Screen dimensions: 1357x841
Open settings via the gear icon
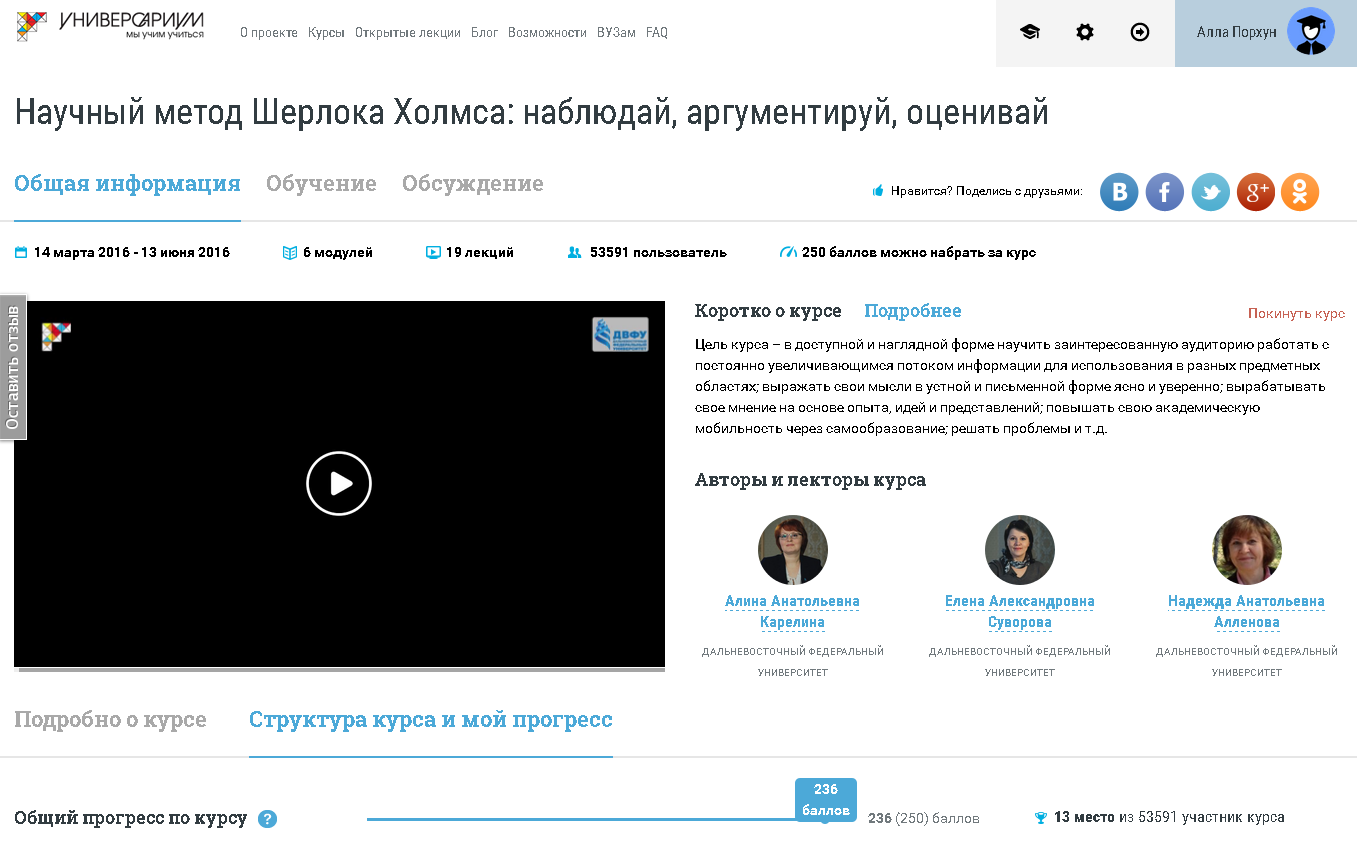tap(1084, 32)
